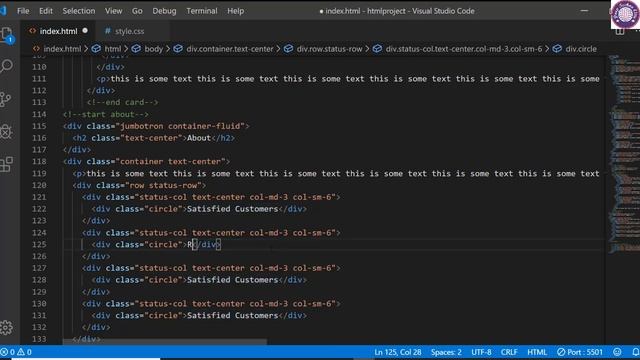
Task: Click the unsaved dot on index.html tab
Action: point(85,31)
